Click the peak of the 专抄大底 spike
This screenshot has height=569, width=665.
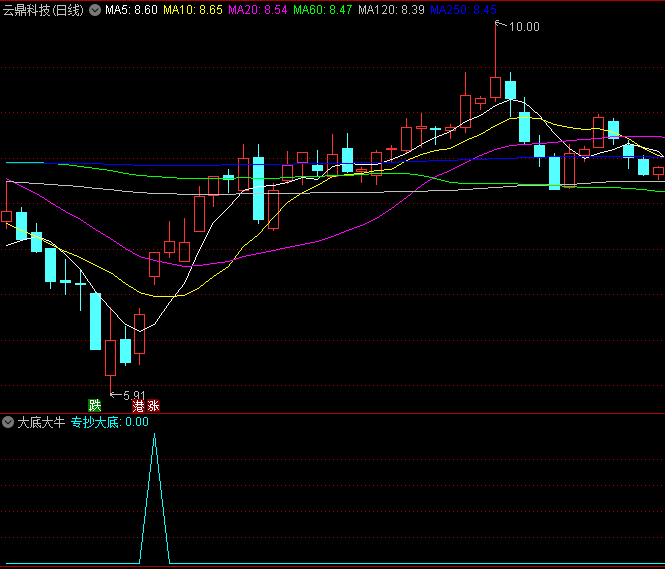coord(154,434)
